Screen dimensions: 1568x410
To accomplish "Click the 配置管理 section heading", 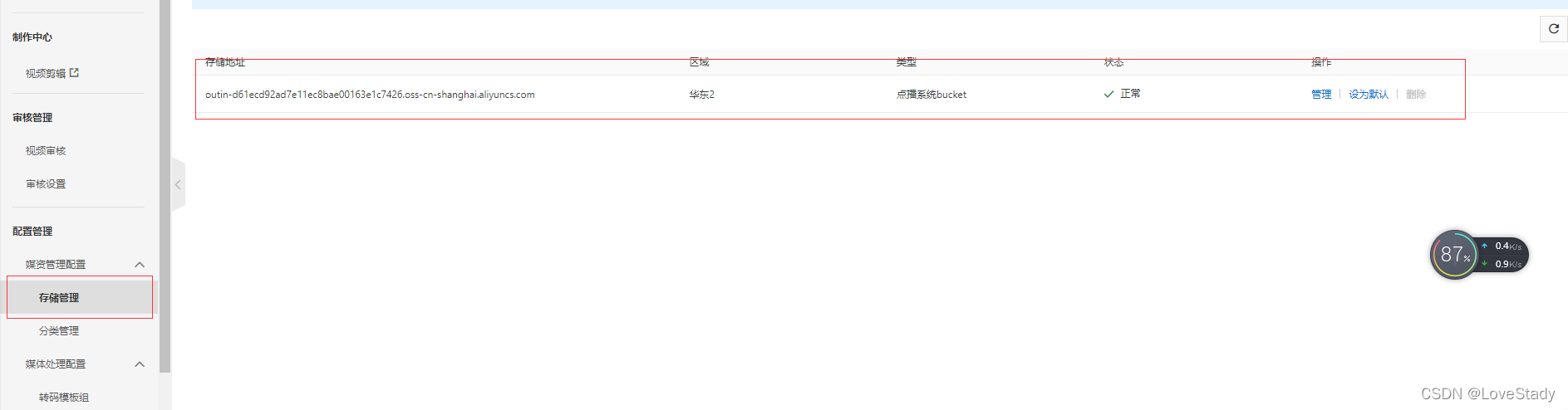I will point(32,232).
